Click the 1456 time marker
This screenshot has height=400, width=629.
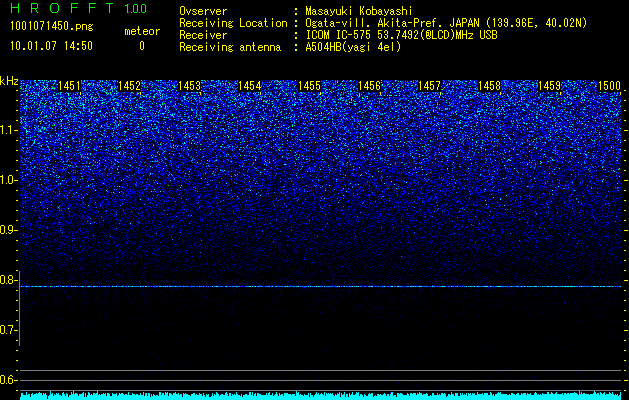coord(369,86)
